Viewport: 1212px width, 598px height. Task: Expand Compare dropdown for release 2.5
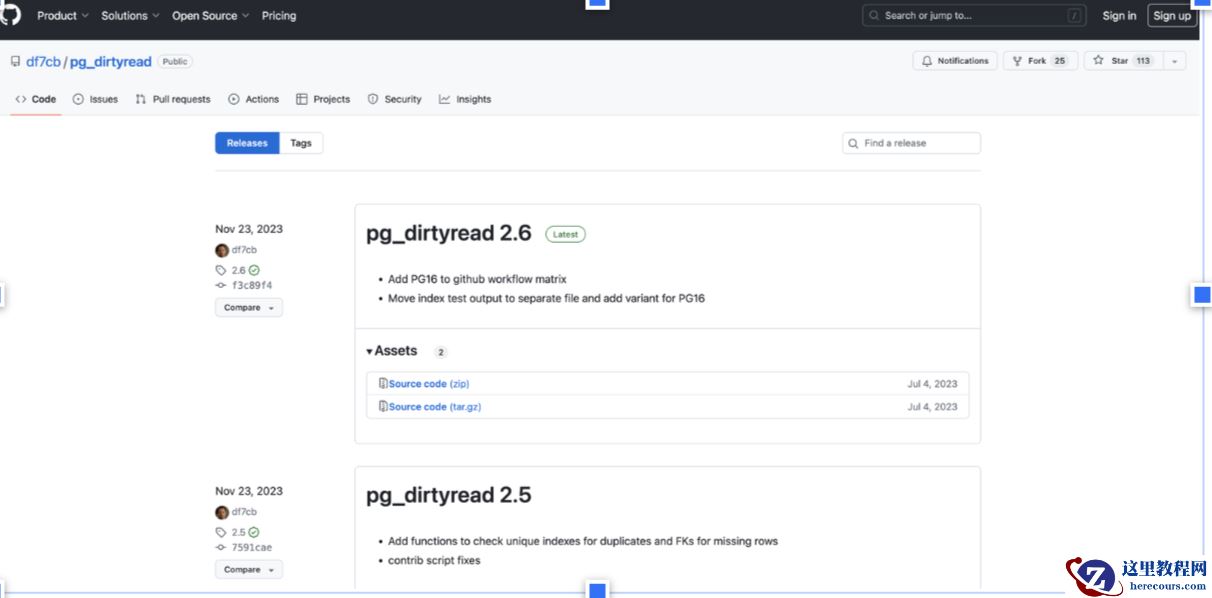[x=248, y=570]
